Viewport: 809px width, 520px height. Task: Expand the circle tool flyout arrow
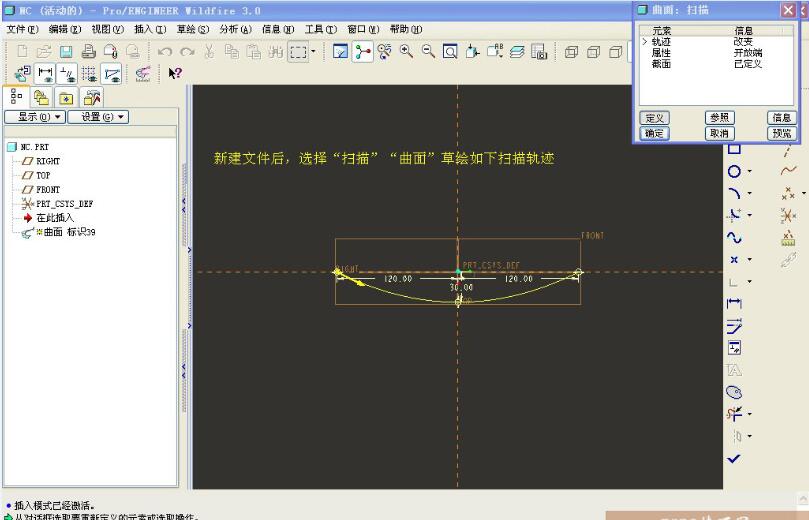click(749, 172)
